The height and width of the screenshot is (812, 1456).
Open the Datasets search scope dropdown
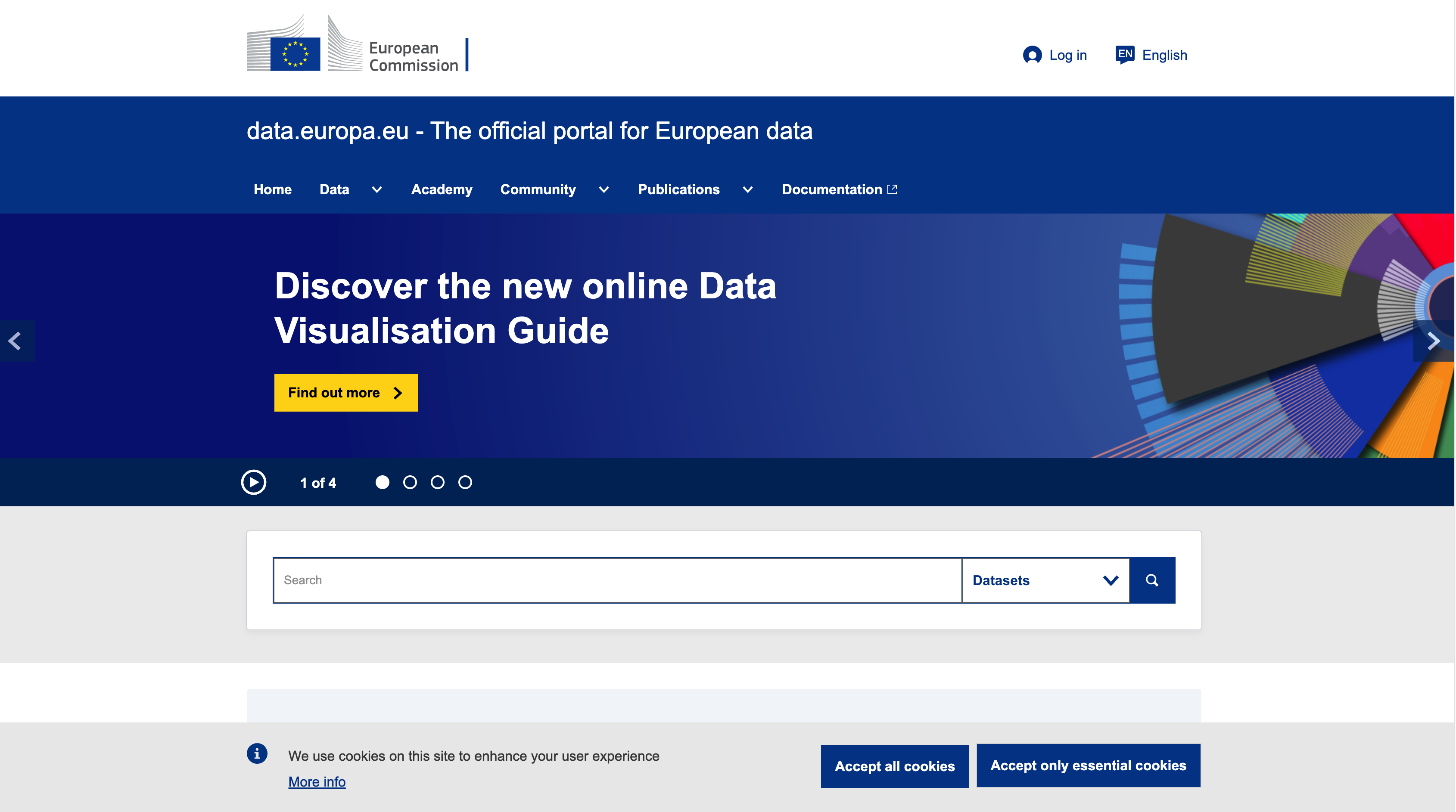1045,580
